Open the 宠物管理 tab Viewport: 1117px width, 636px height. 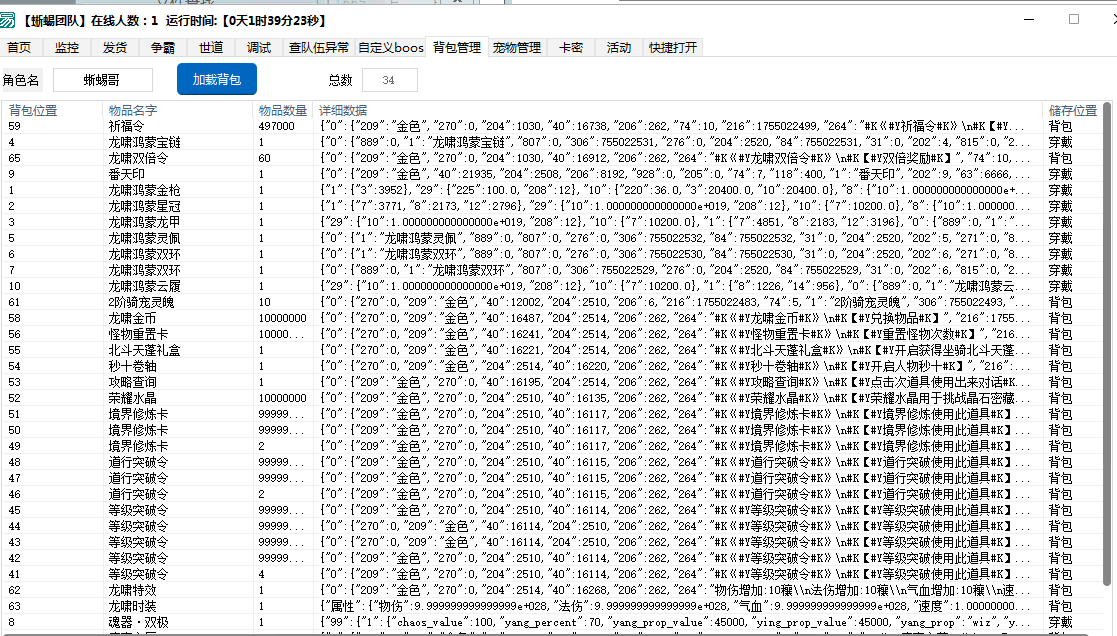point(517,47)
